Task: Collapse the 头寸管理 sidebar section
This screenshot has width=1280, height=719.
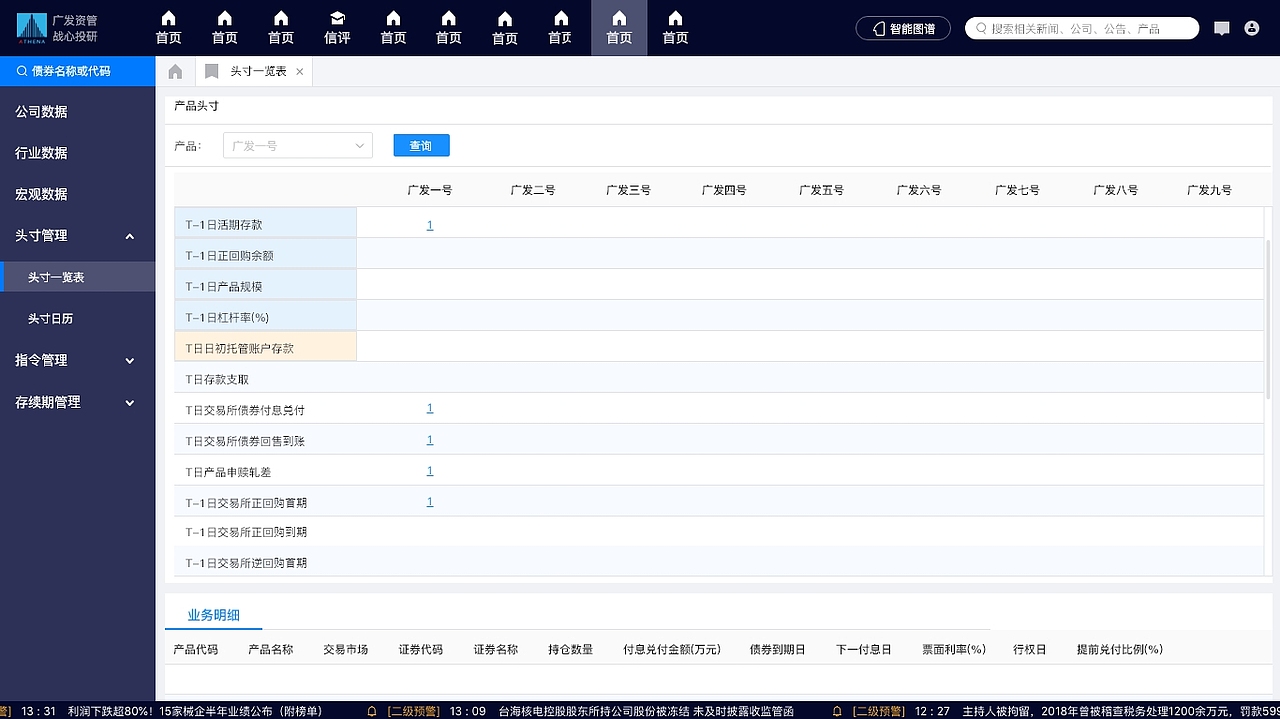Action: click(x=129, y=236)
